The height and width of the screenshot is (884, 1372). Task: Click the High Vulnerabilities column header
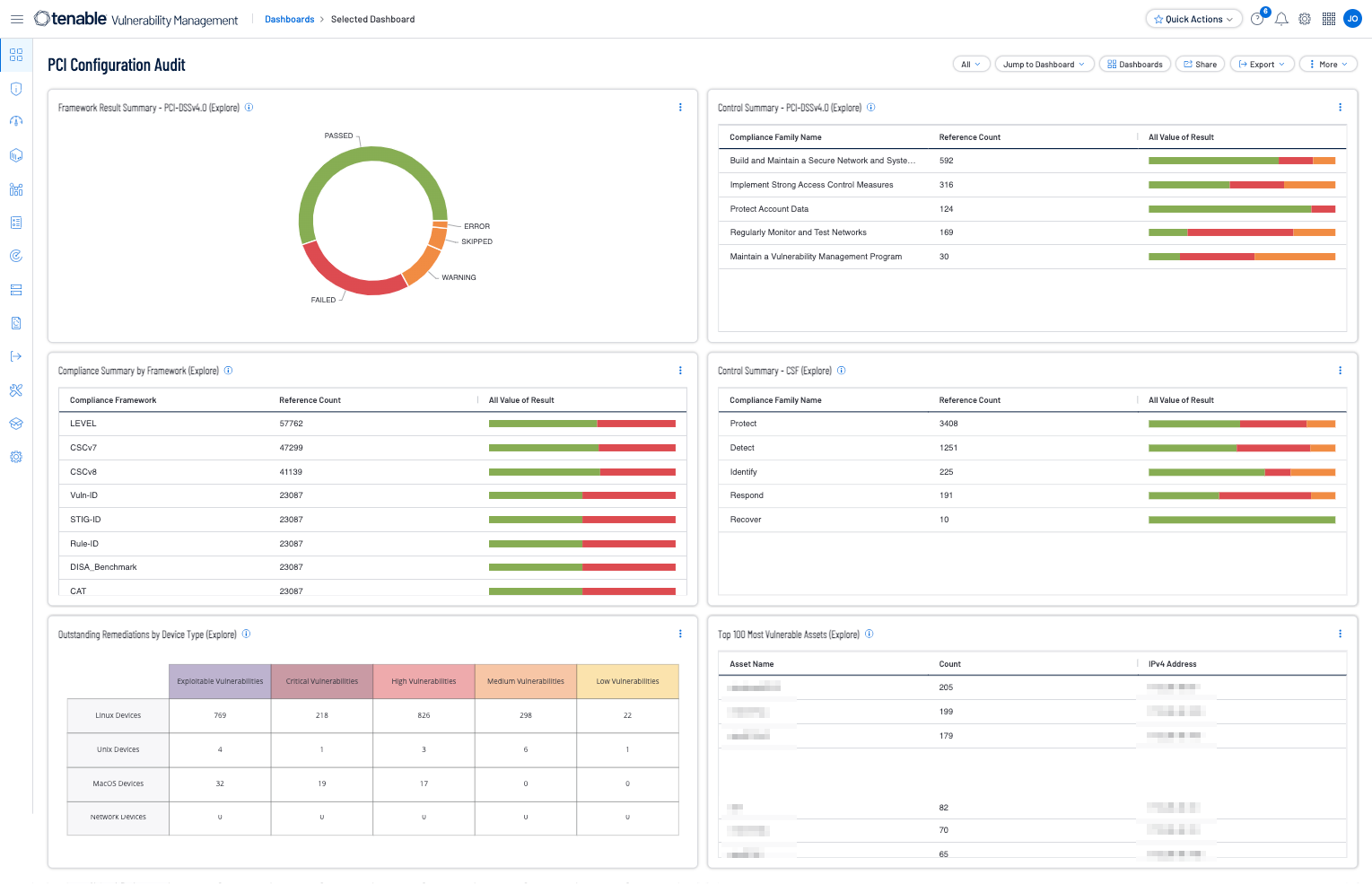pos(424,681)
